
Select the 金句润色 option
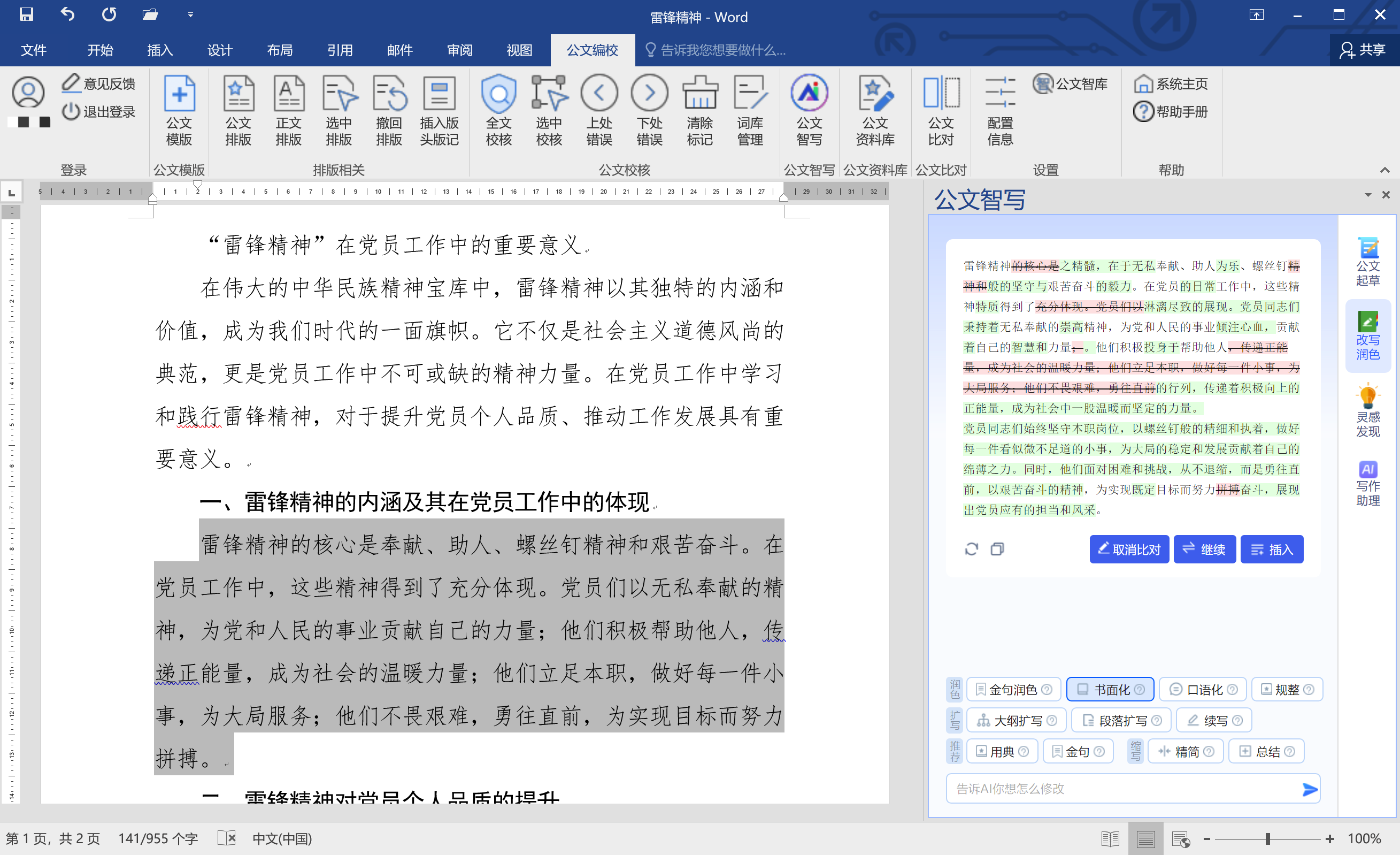tap(1014, 690)
